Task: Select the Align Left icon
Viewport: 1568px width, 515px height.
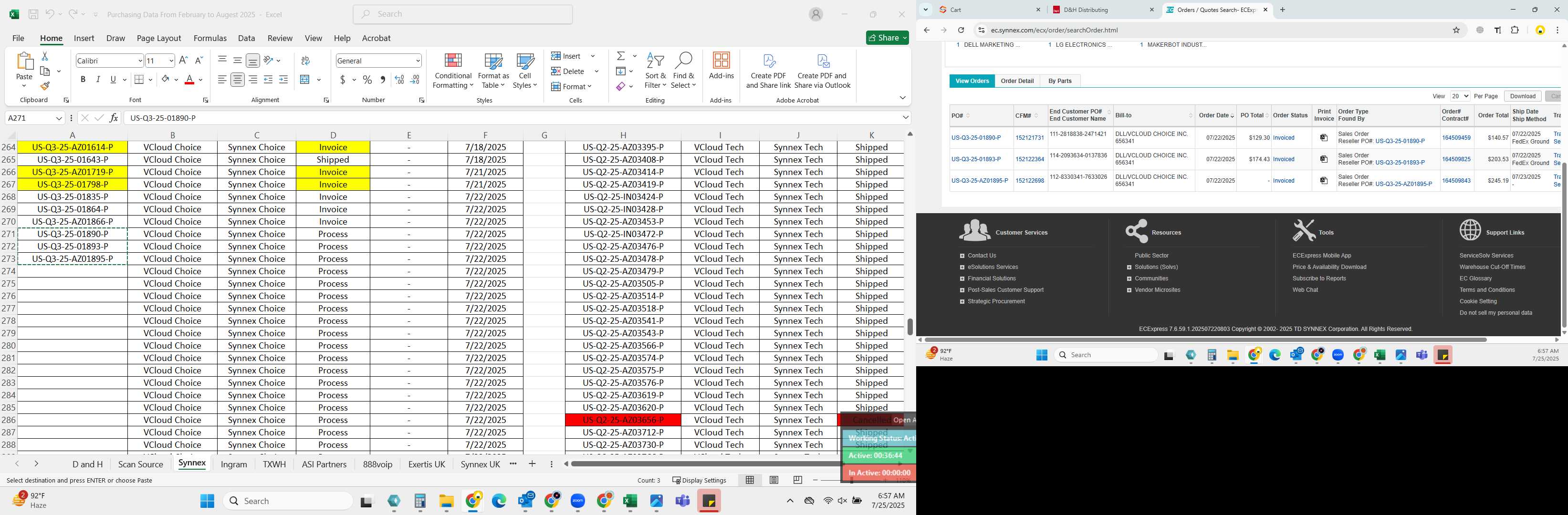Action: click(x=222, y=80)
